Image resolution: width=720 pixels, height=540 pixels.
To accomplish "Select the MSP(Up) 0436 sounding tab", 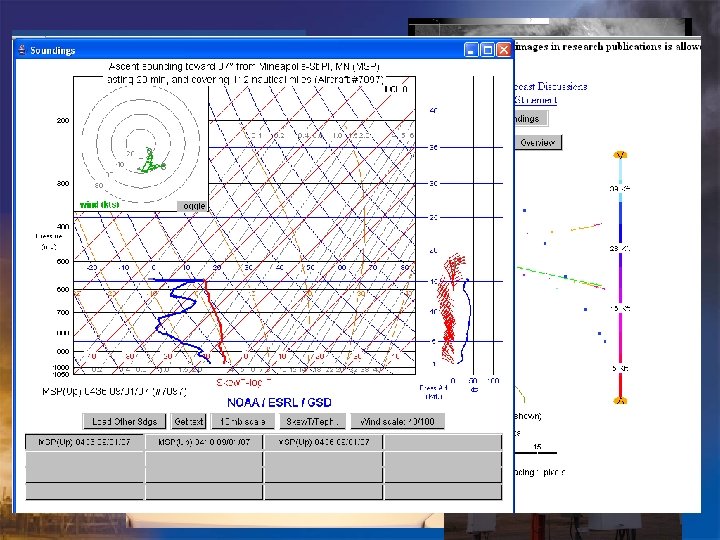I will (x=324, y=442).
